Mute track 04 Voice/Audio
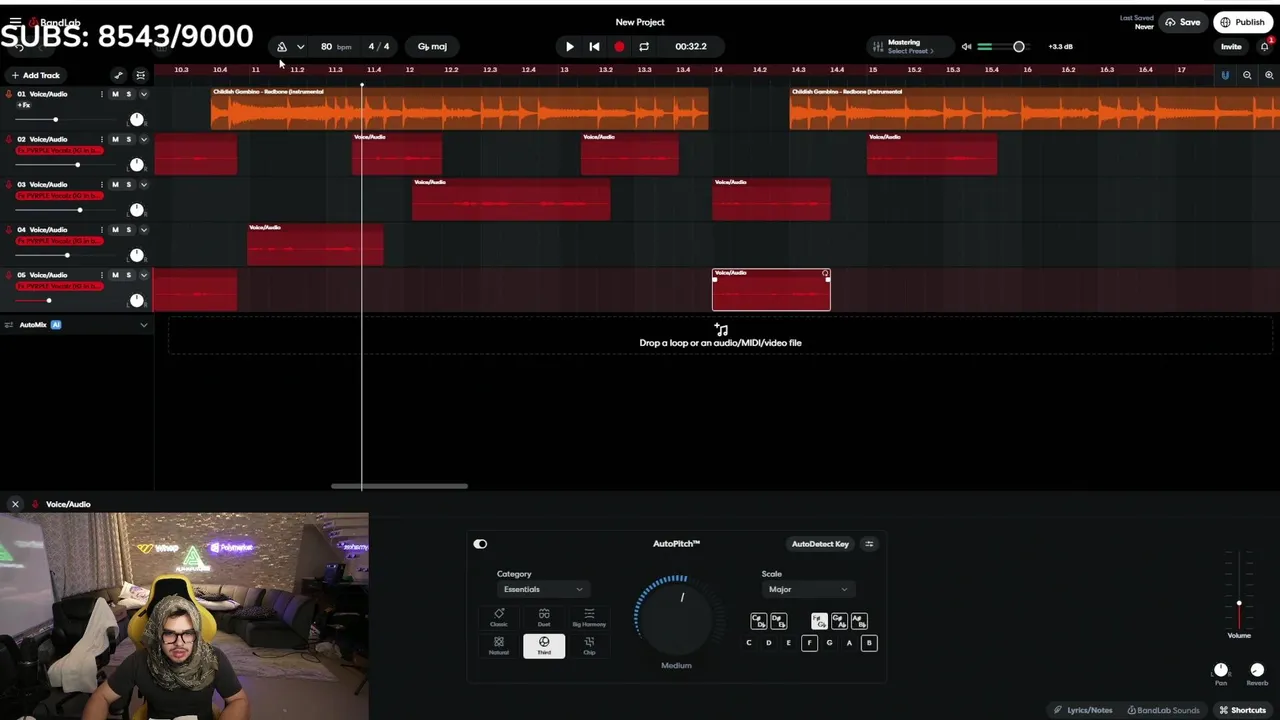1280x720 pixels. pos(115,229)
